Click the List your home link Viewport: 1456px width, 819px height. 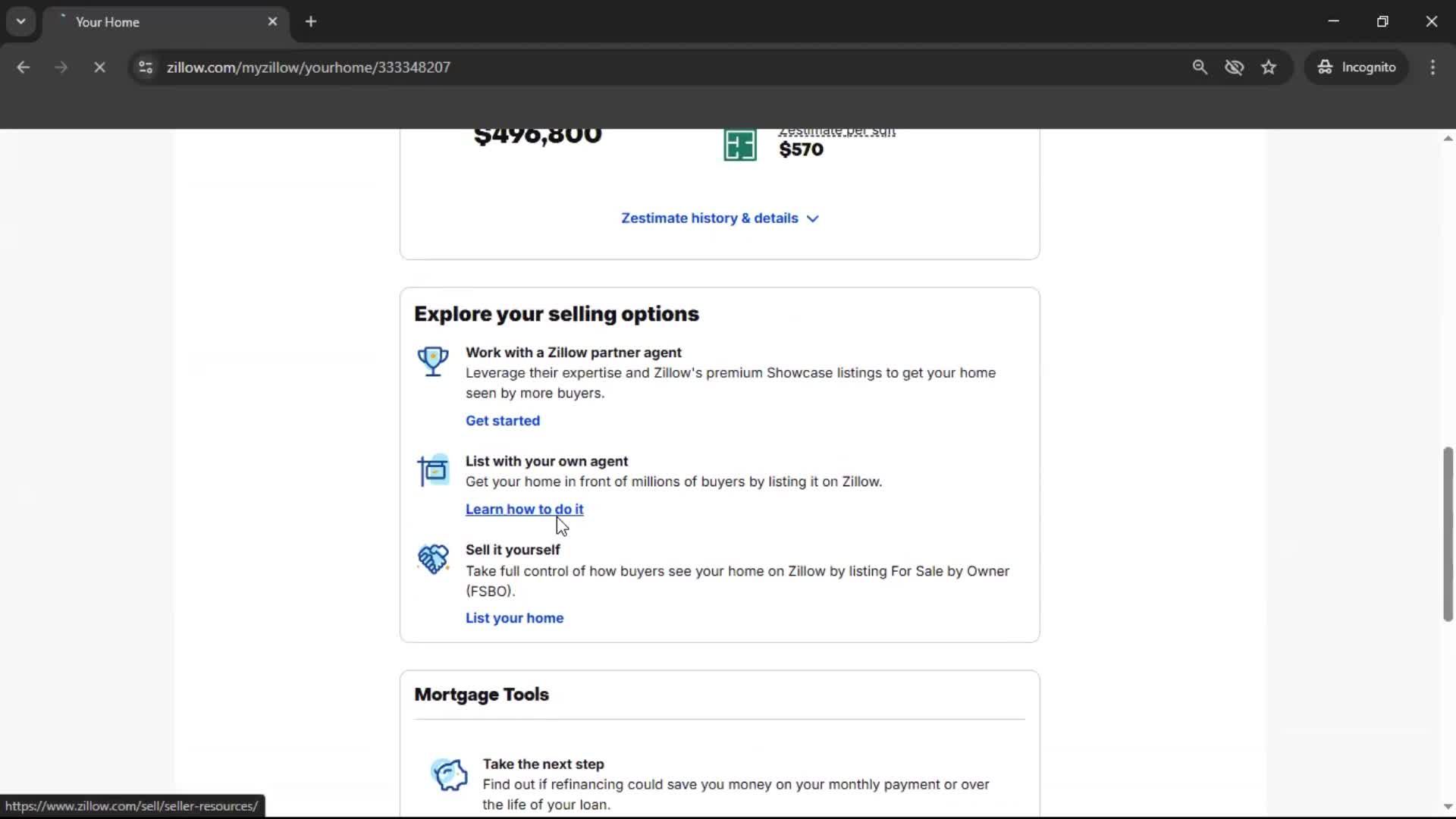(x=514, y=618)
